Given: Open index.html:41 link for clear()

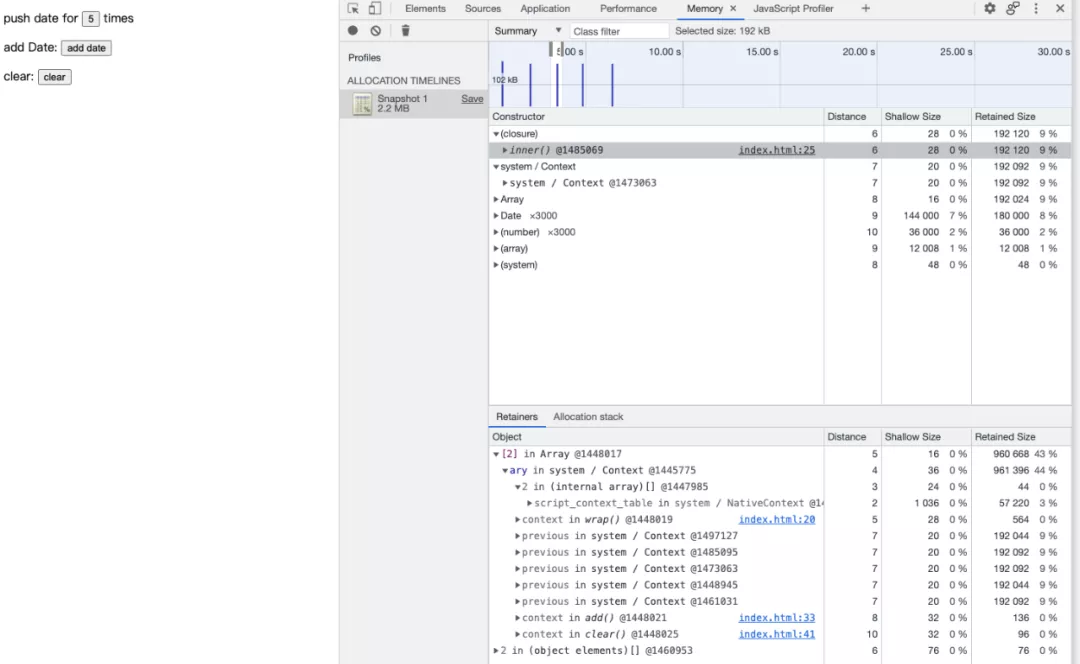Looking at the screenshot, I should [x=776, y=634].
